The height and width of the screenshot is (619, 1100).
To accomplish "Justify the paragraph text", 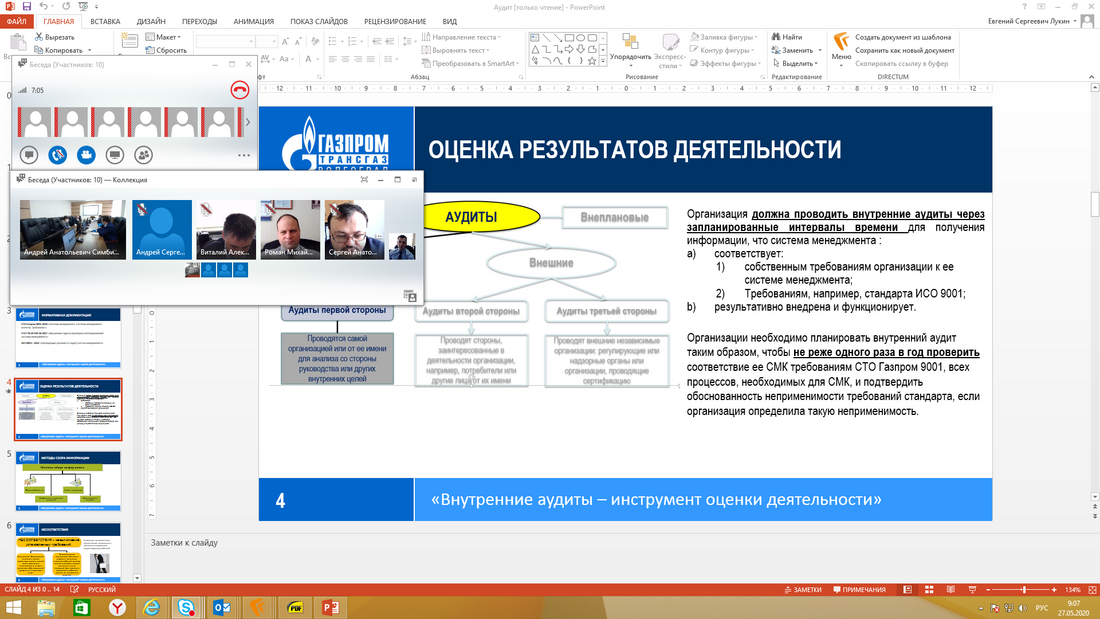I will 370,60.
